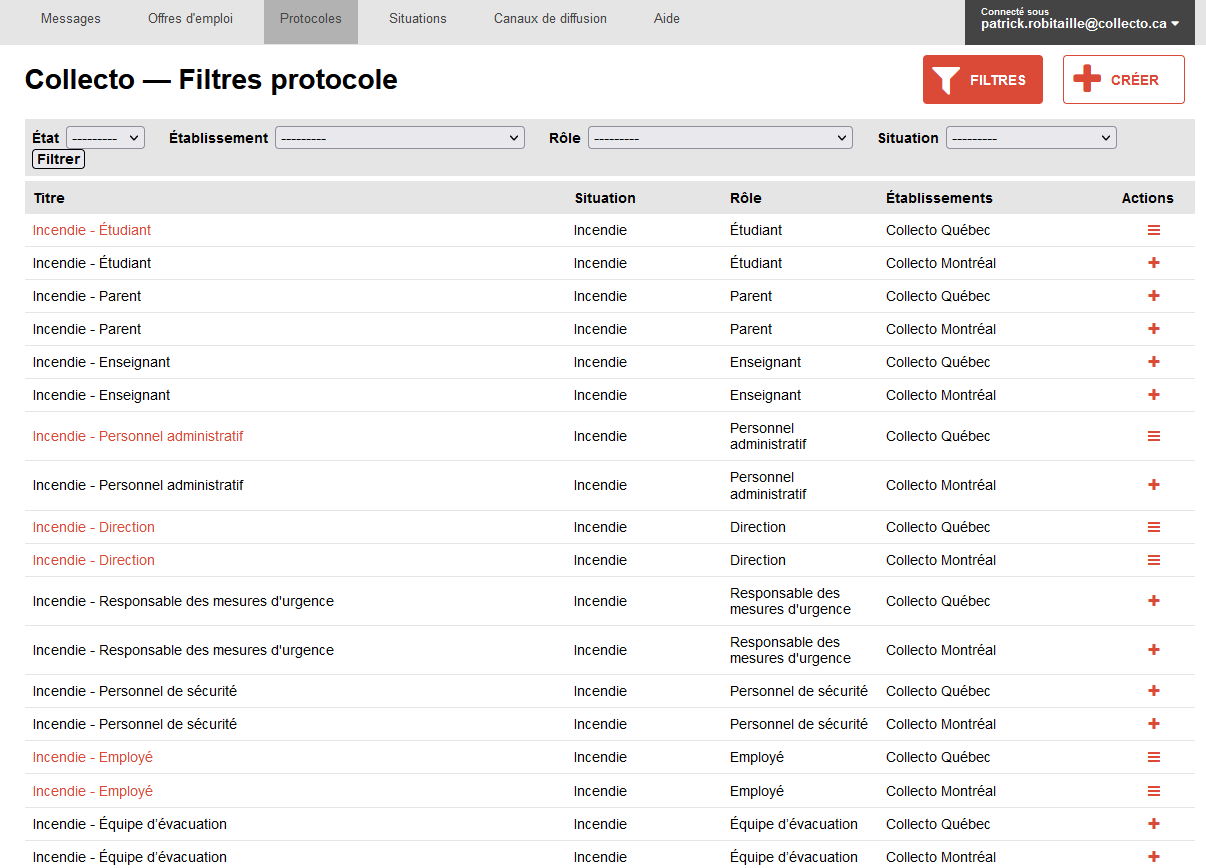
Task: Expand the Établissement dropdown
Action: click(x=399, y=138)
